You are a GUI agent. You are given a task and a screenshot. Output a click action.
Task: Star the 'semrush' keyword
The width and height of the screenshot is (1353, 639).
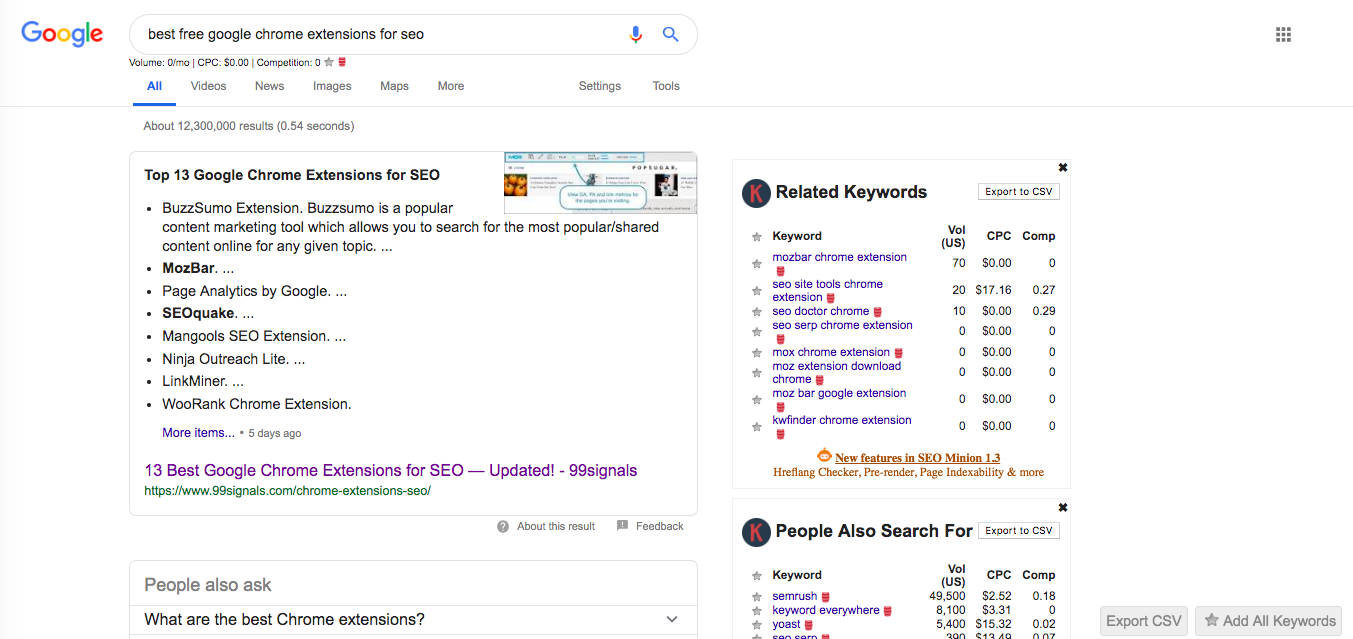click(757, 597)
